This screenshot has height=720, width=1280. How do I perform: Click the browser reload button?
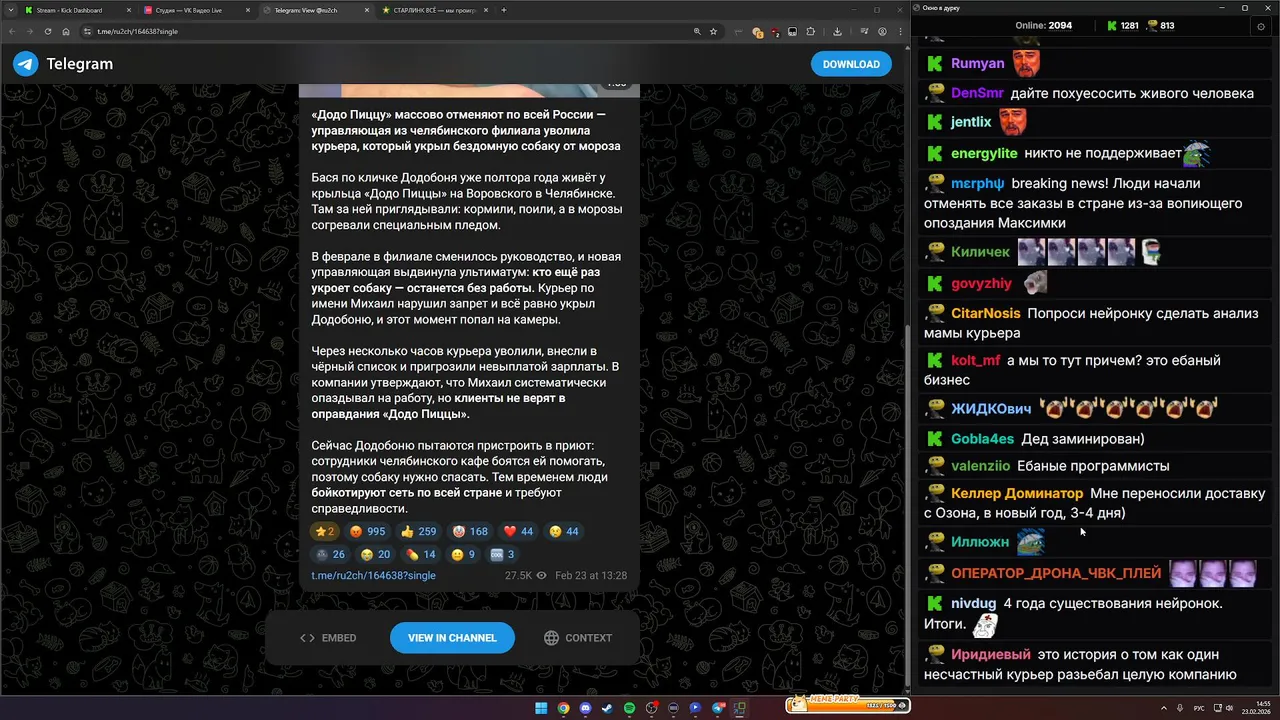47,31
